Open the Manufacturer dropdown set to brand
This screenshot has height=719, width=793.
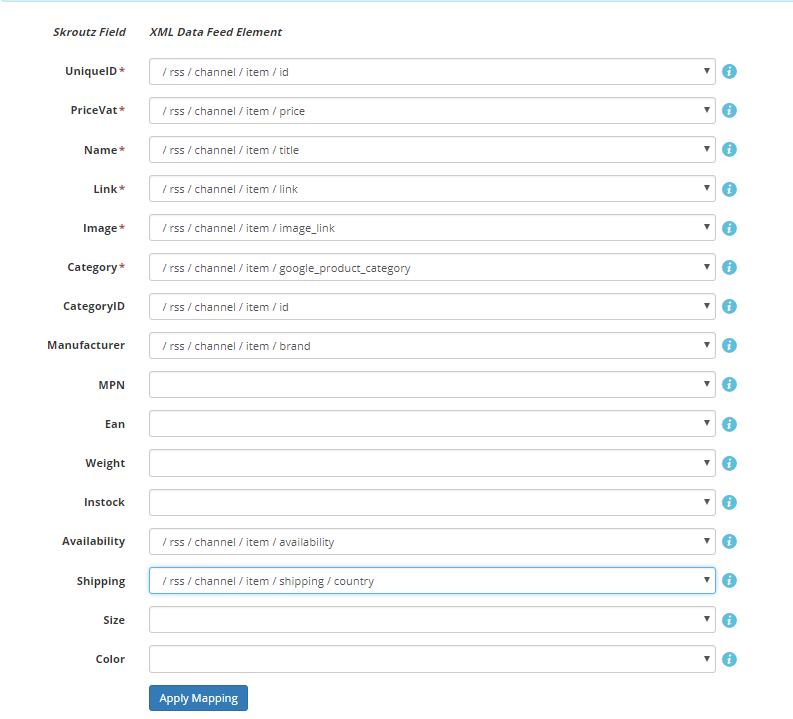(x=432, y=345)
